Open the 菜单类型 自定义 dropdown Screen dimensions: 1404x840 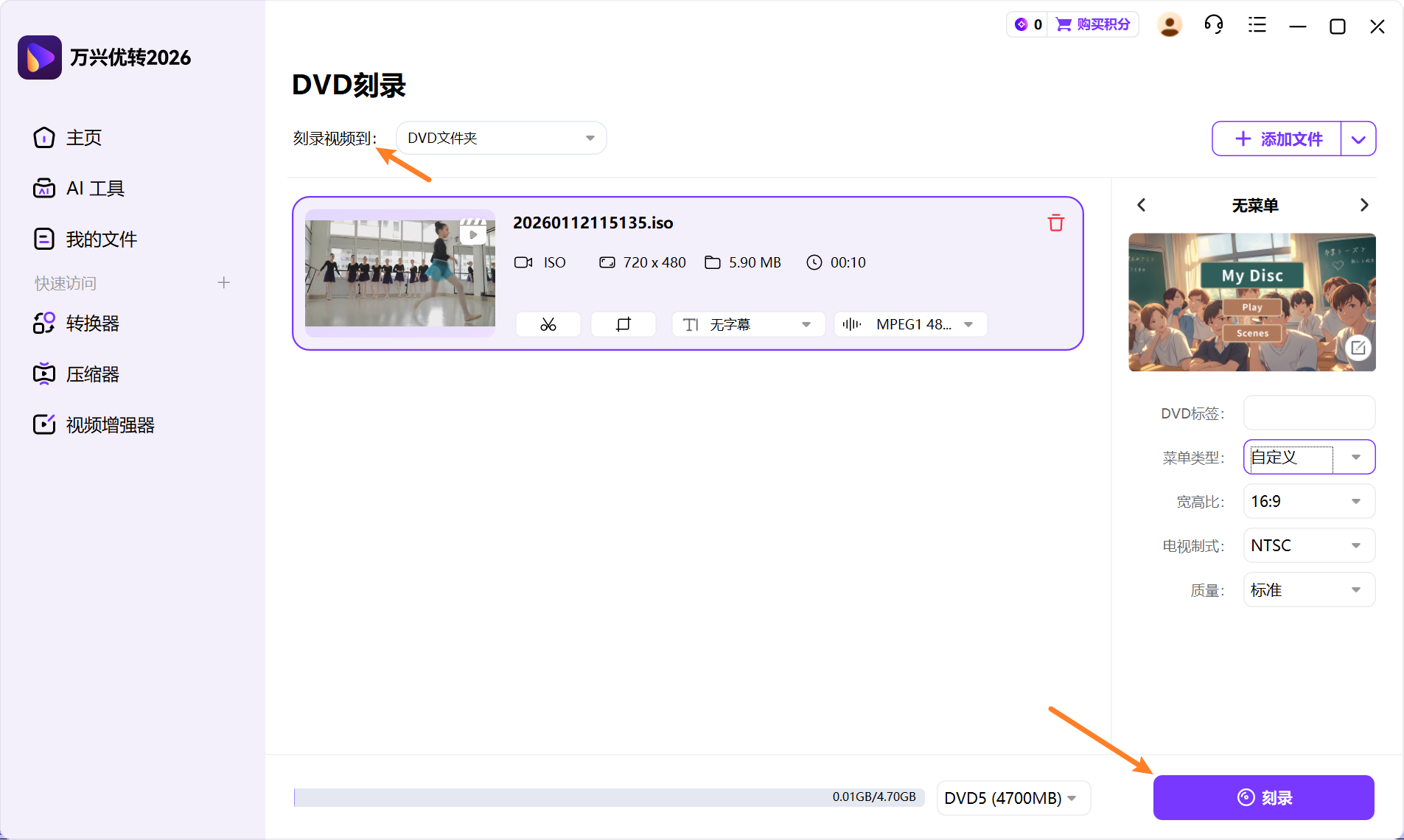pyautogui.click(x=1309, y=457)
